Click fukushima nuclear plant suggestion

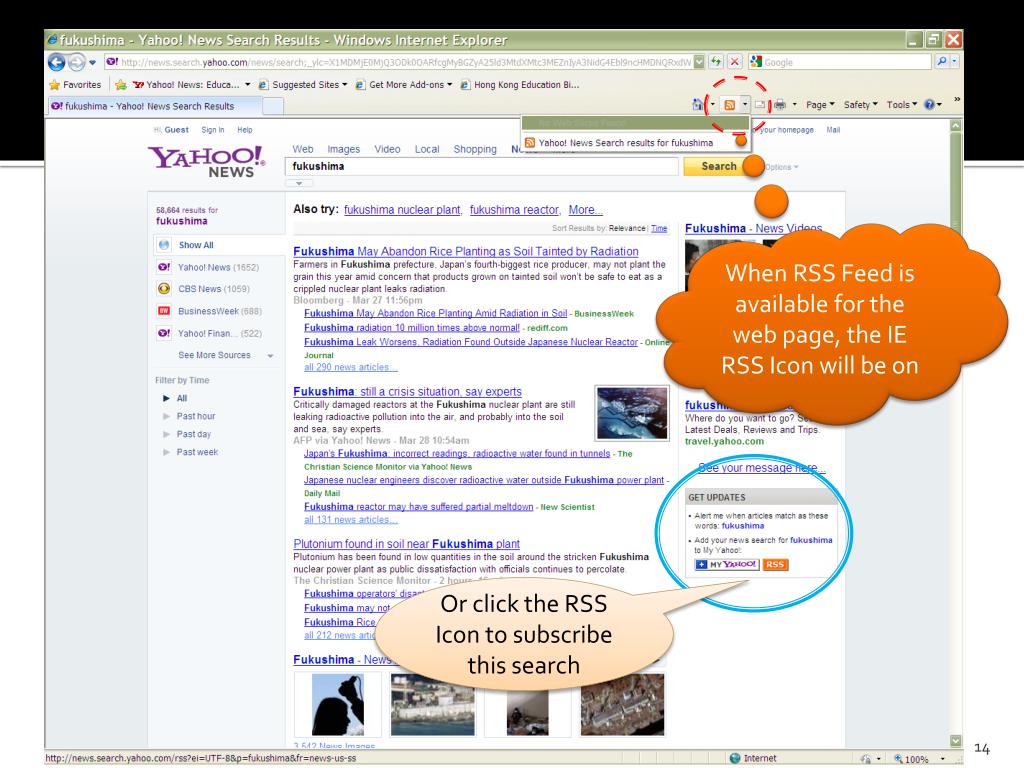(x=402, y=210)
